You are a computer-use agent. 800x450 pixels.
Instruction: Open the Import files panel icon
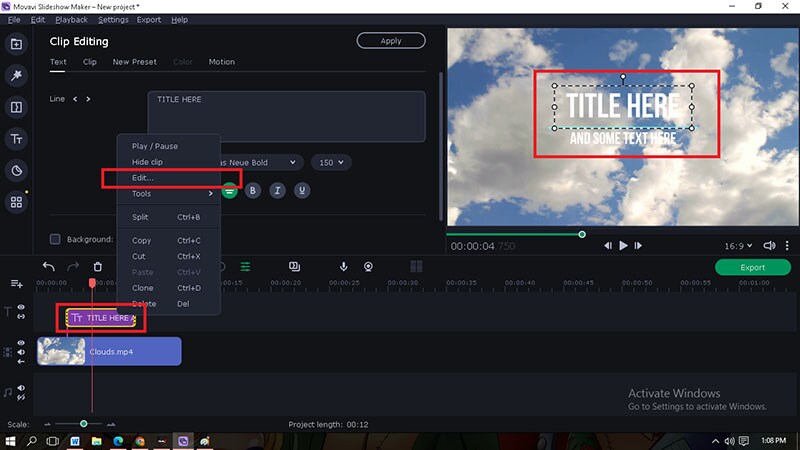click(x=16, y=44)
